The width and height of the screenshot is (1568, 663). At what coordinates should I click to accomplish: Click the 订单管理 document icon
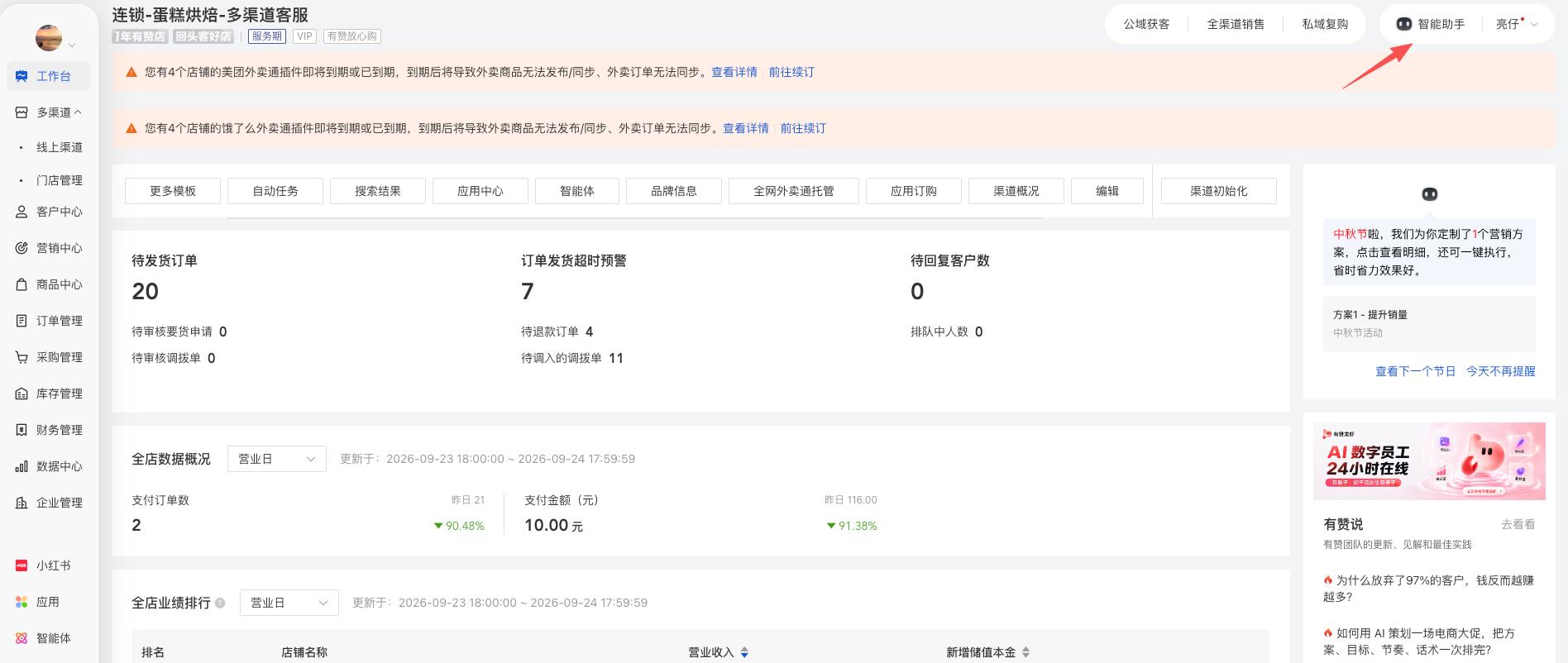22,321
